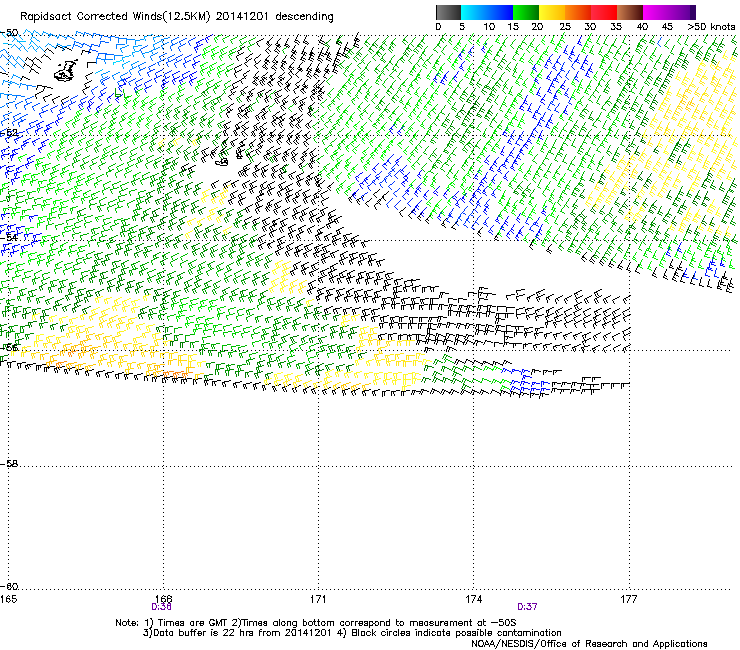
Task: Click the purple 'D:38' swath time label
Action: tap(161, 607)
